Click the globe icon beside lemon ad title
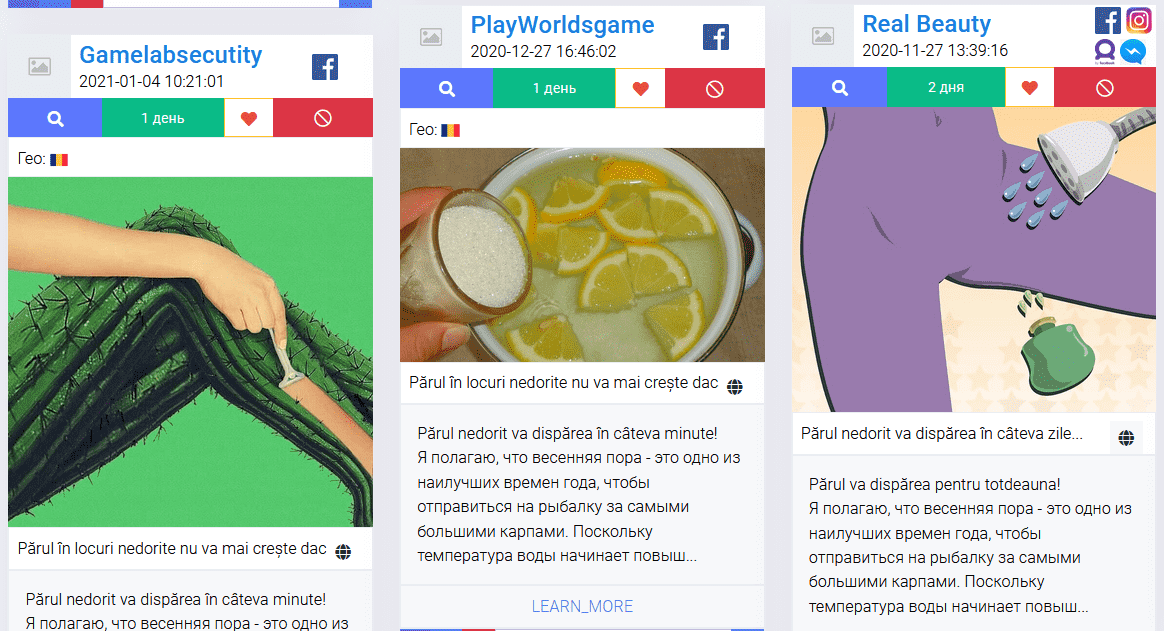1164x631 pixels. 735,387
